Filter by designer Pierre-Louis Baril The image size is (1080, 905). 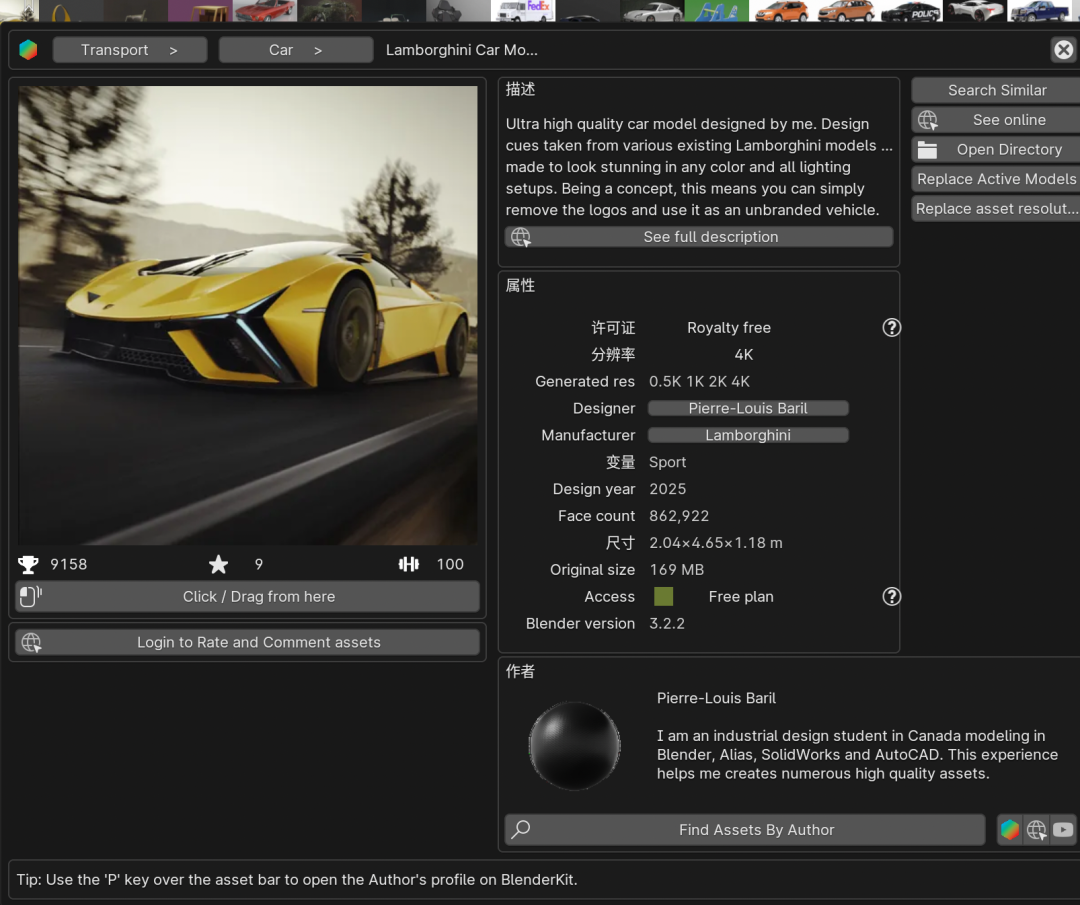[x=748, y=409]
